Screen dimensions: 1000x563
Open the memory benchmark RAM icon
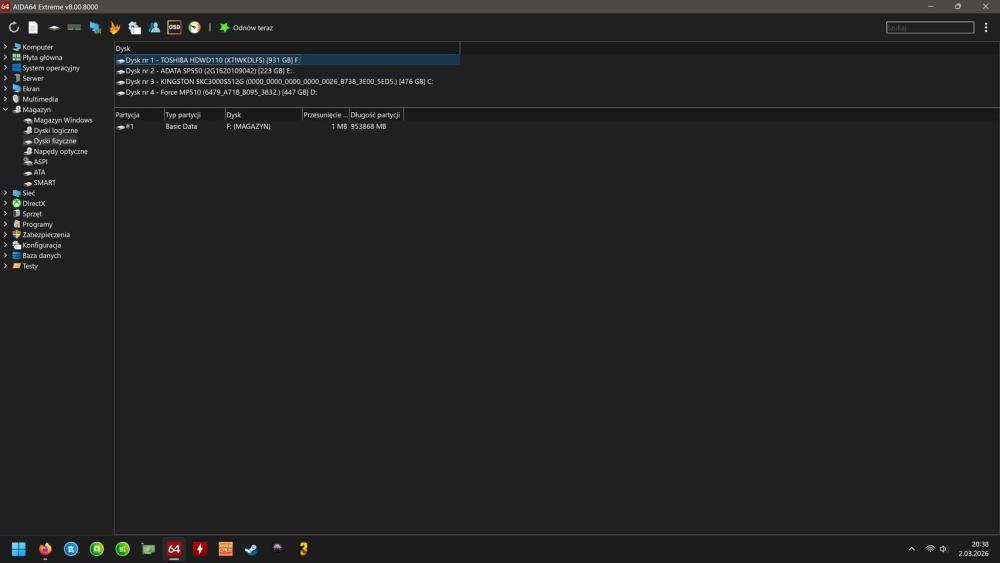point(74,28)
